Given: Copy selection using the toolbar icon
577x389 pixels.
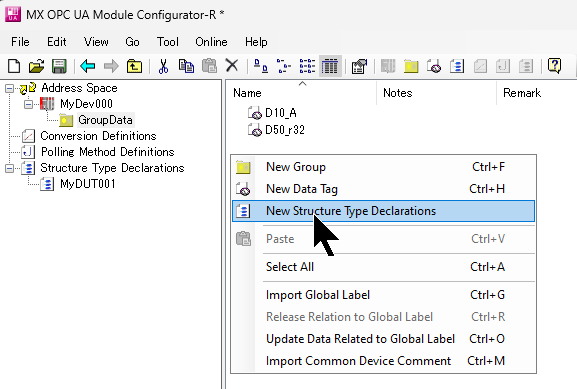Looking at the screenshot, I should coord(186,66).
